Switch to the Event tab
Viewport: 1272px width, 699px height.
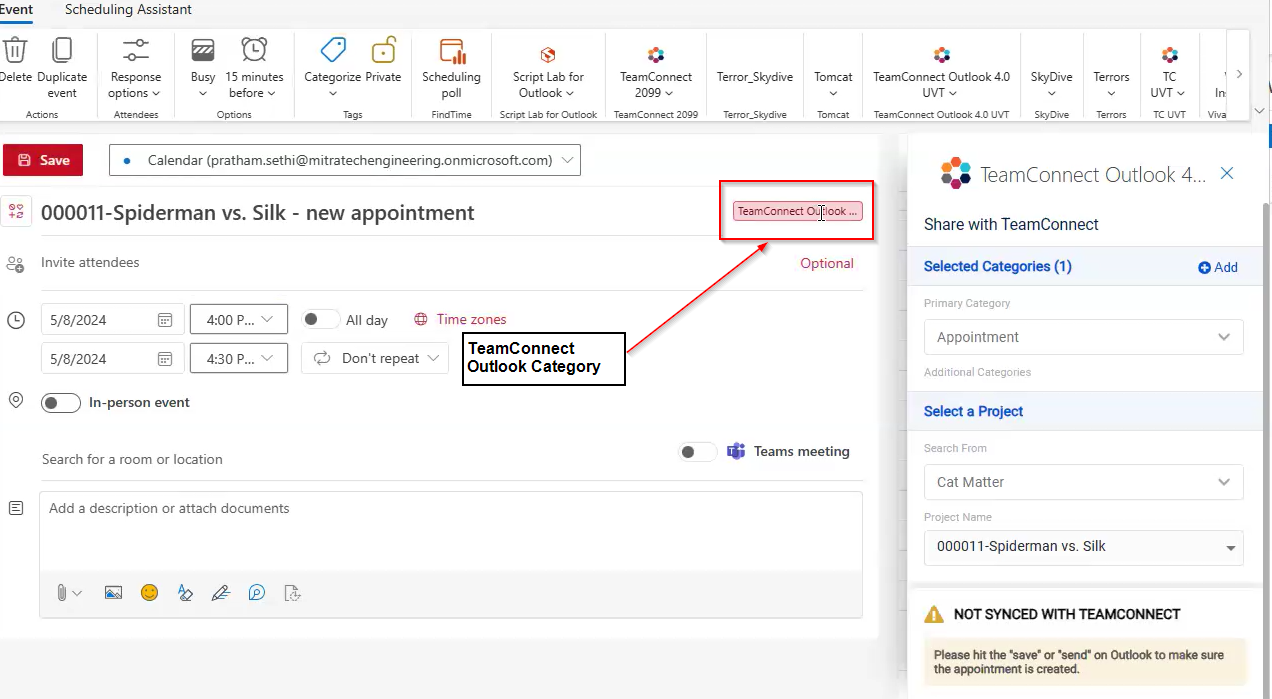point(16,10)
